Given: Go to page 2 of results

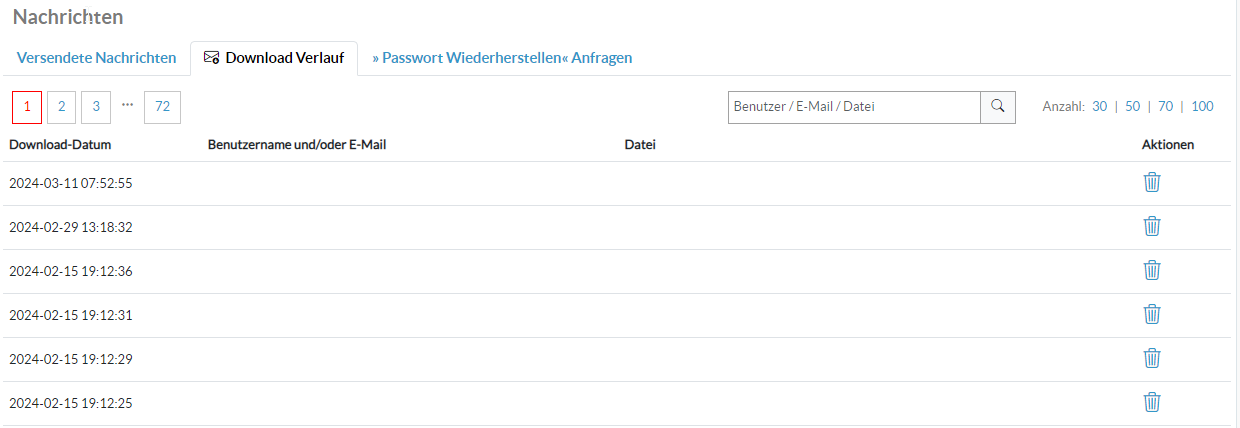Looking at the screenshot, I should coord(61,107).
